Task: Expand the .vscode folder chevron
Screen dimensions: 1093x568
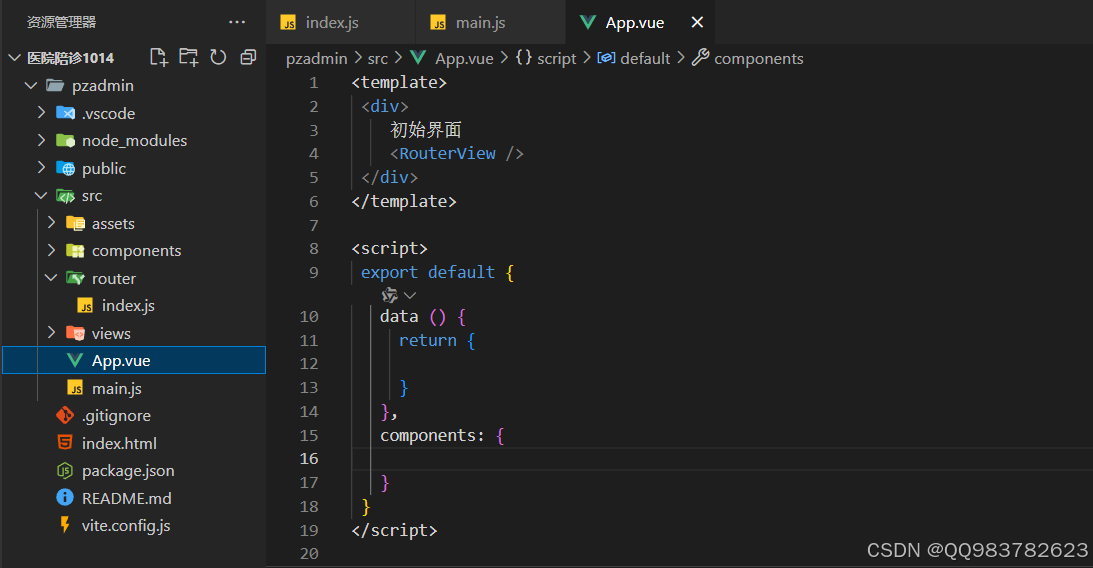Action: (x=41, y=112)
